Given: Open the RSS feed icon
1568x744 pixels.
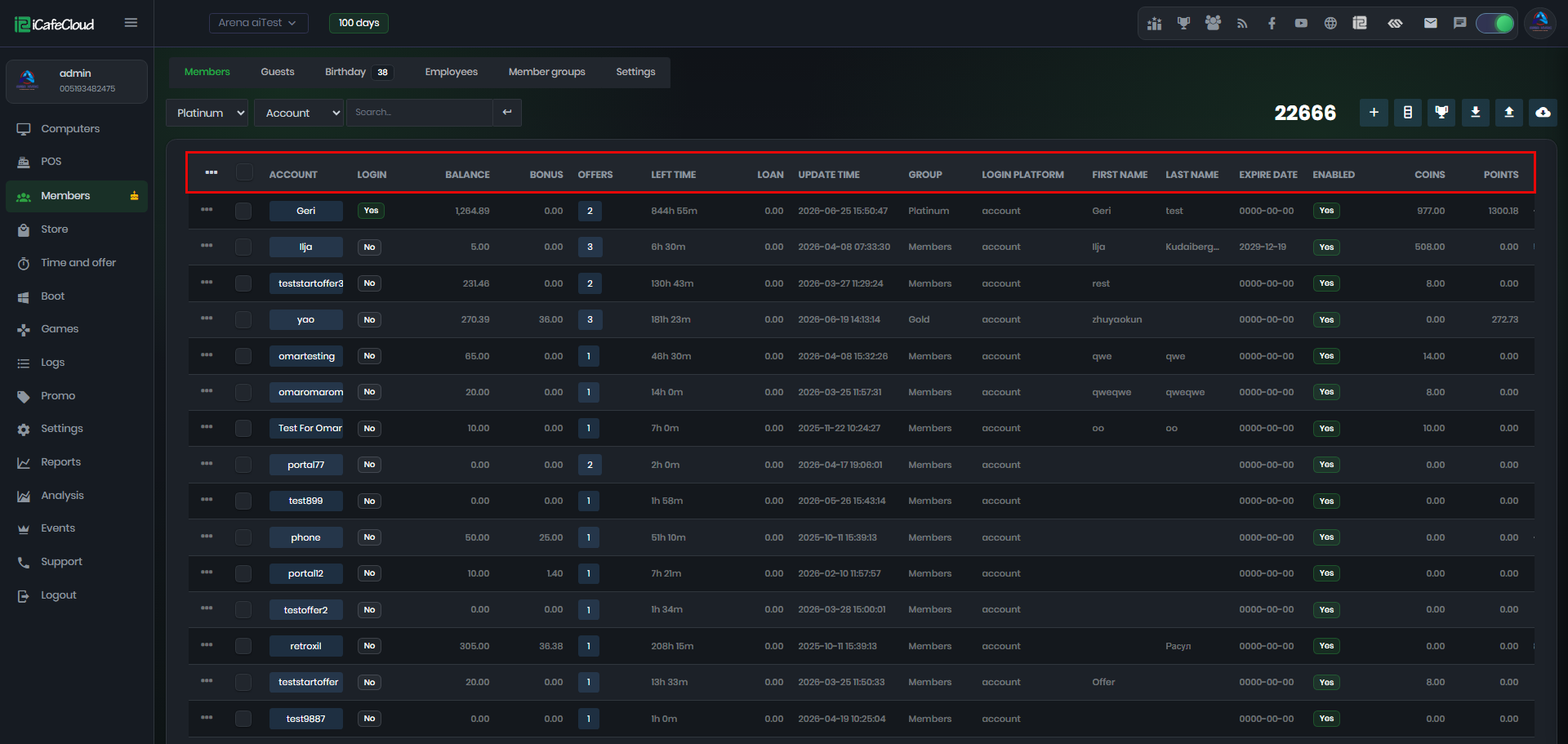Looking at the screenshot, I should click(1242, 24).
